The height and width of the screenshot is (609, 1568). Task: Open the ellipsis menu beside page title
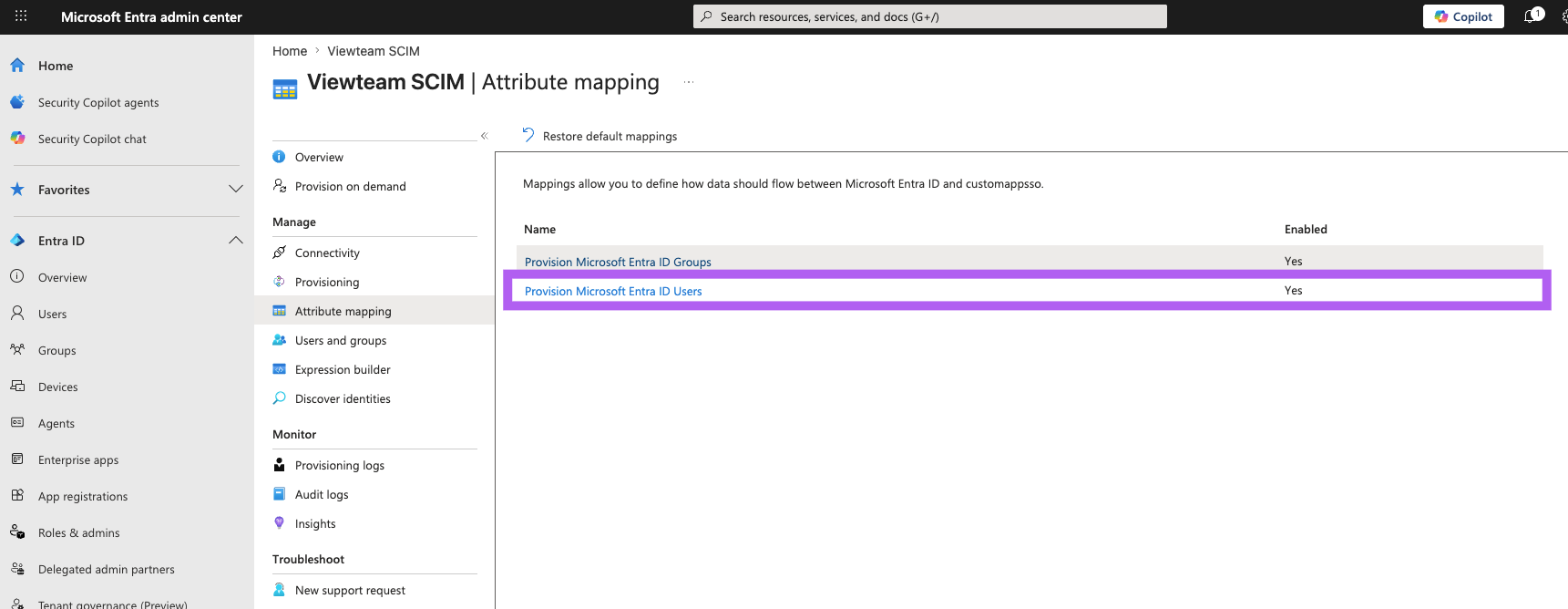(689, 82)
